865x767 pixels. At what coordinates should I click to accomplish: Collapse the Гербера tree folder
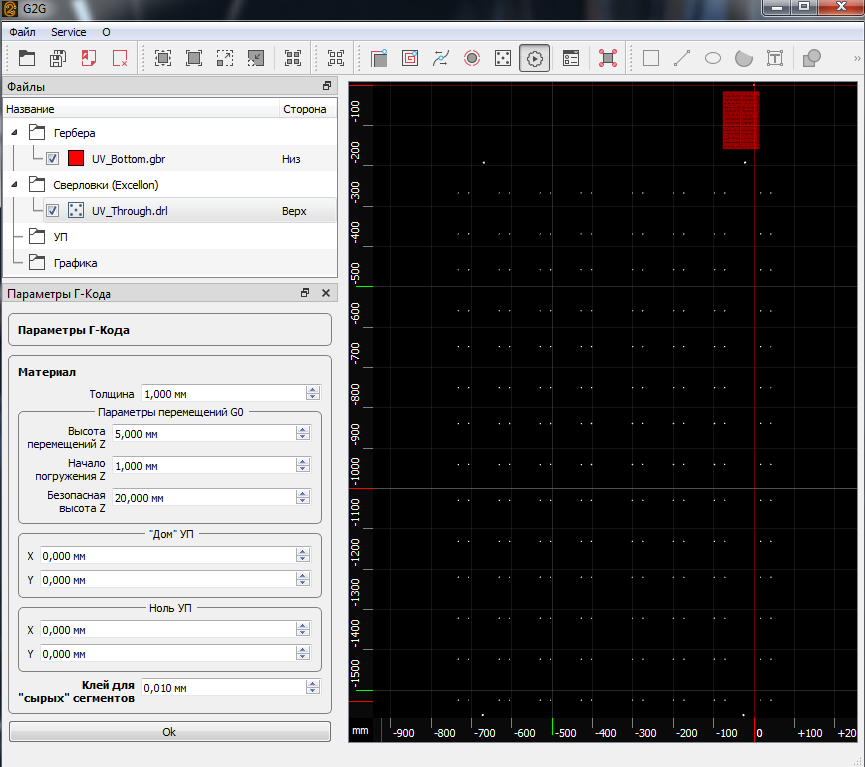15,132
